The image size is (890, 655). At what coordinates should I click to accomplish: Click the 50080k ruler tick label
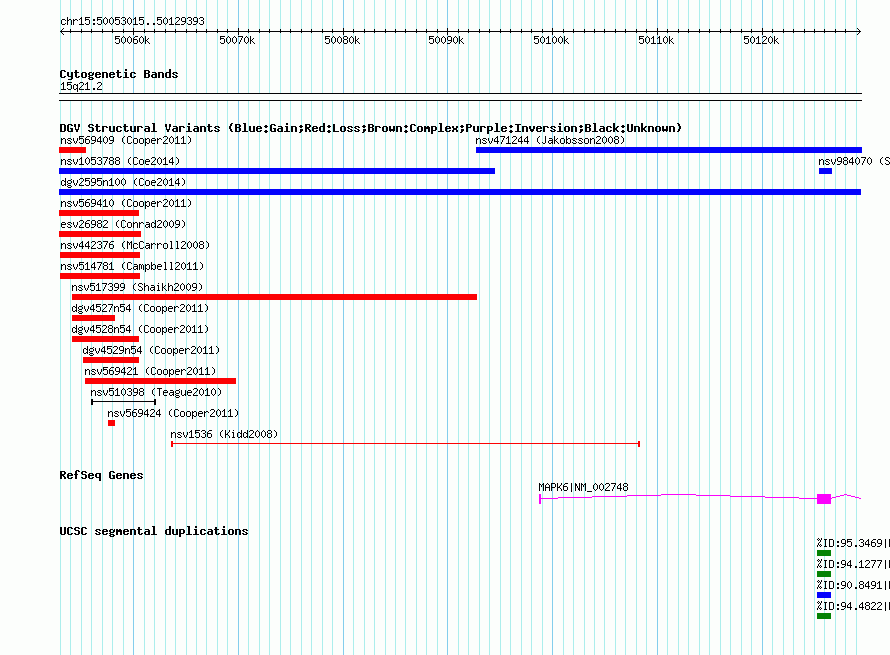[x=342, y=40]
